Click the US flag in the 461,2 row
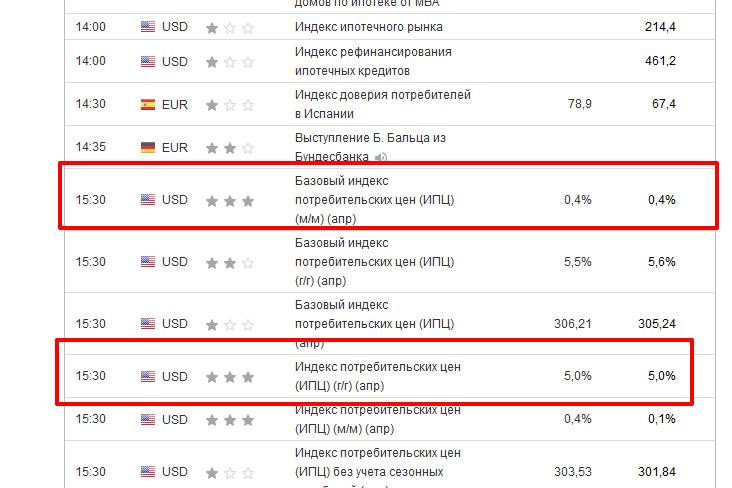The image size is (732, 488). 148,62
